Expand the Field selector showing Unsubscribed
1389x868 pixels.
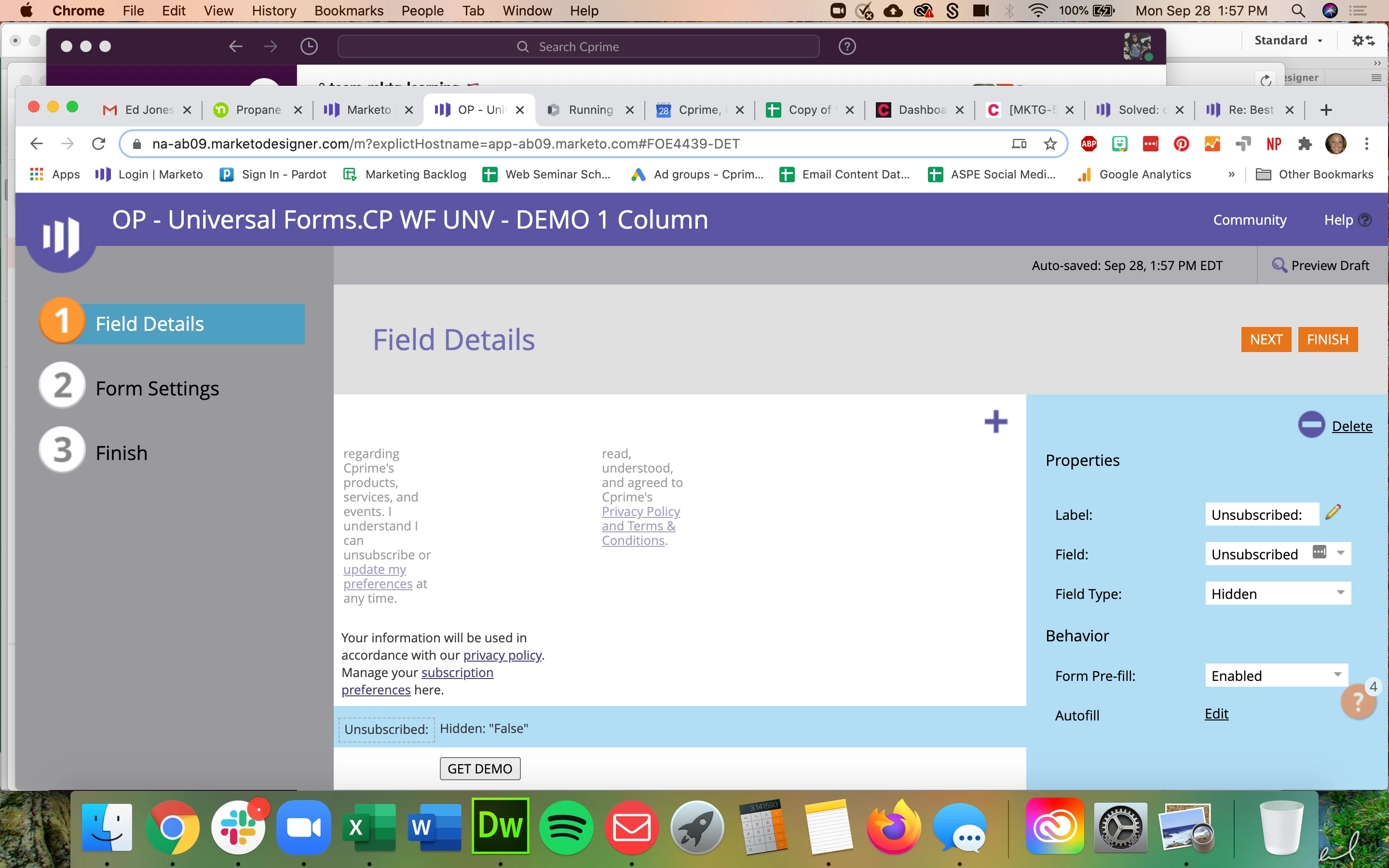click(x=1341, y=554)
